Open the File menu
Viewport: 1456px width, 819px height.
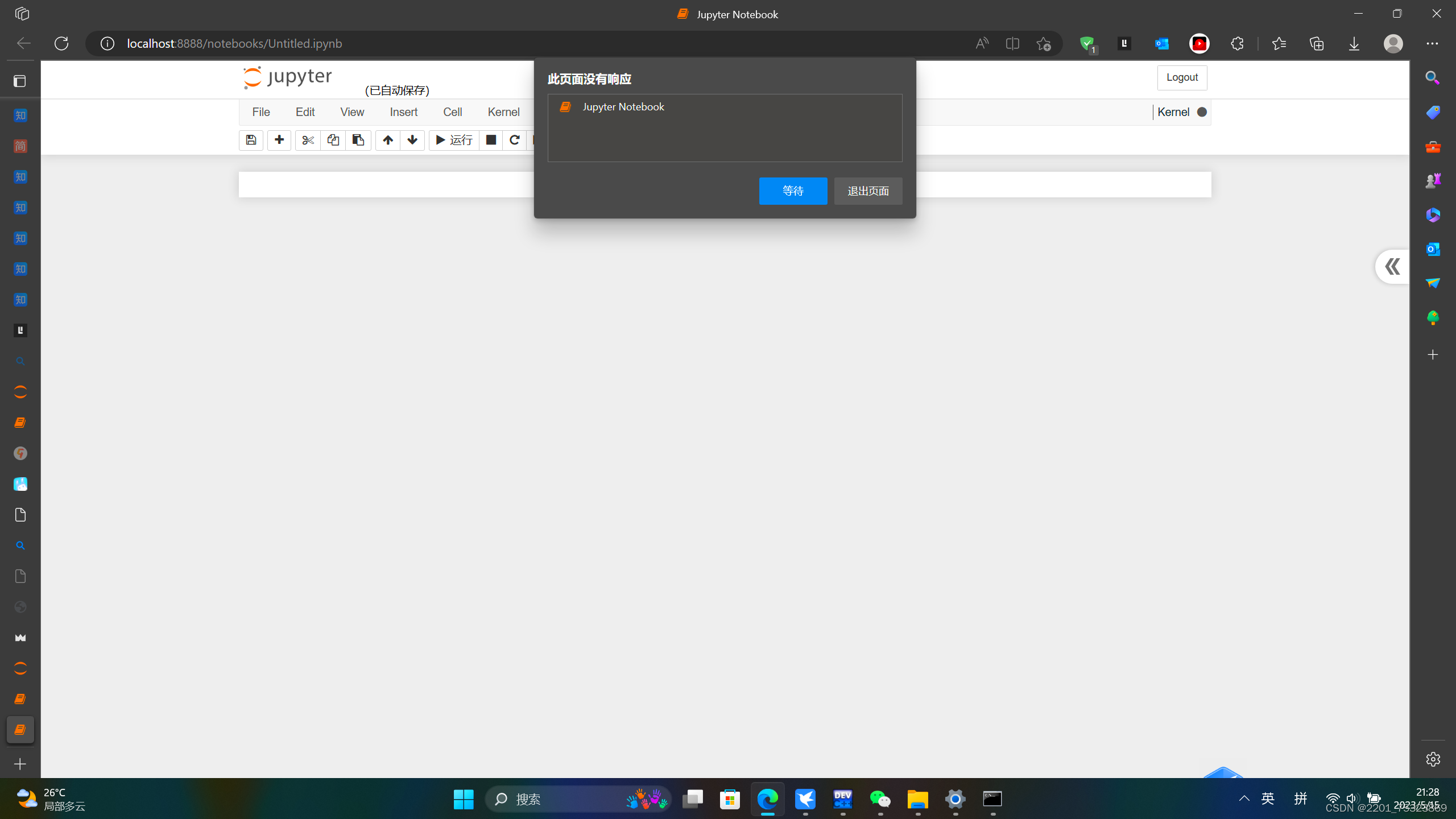point(261,112)
